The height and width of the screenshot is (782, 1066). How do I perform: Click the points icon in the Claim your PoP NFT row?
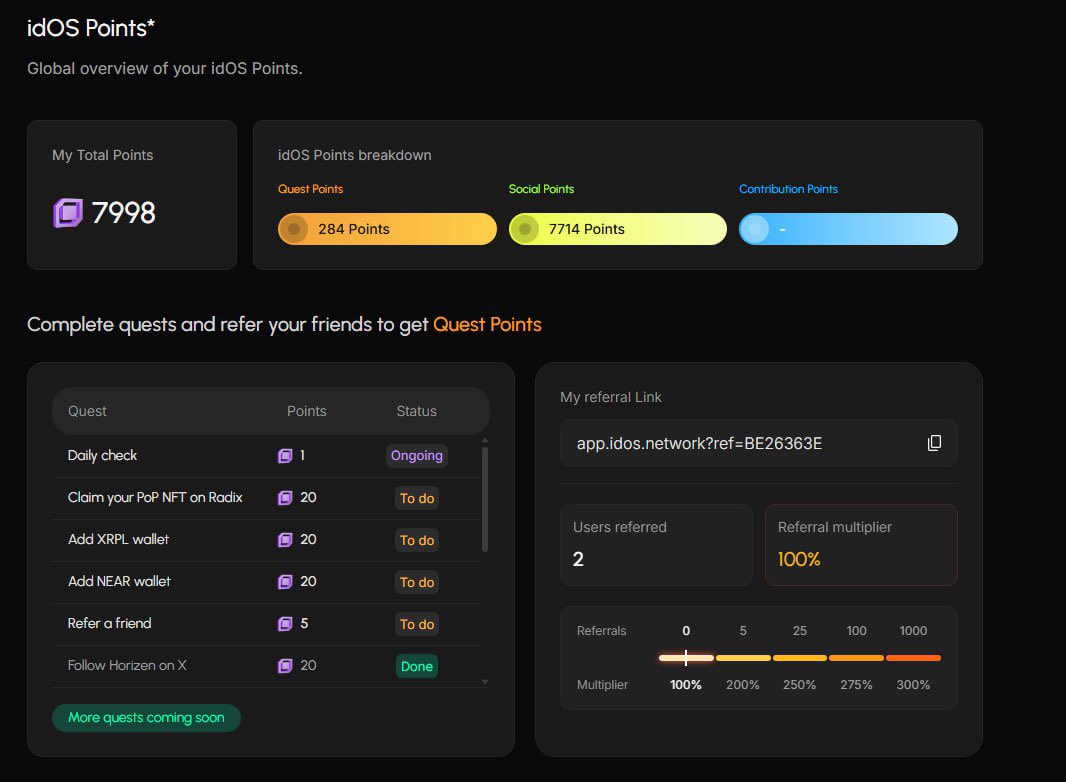285,498
